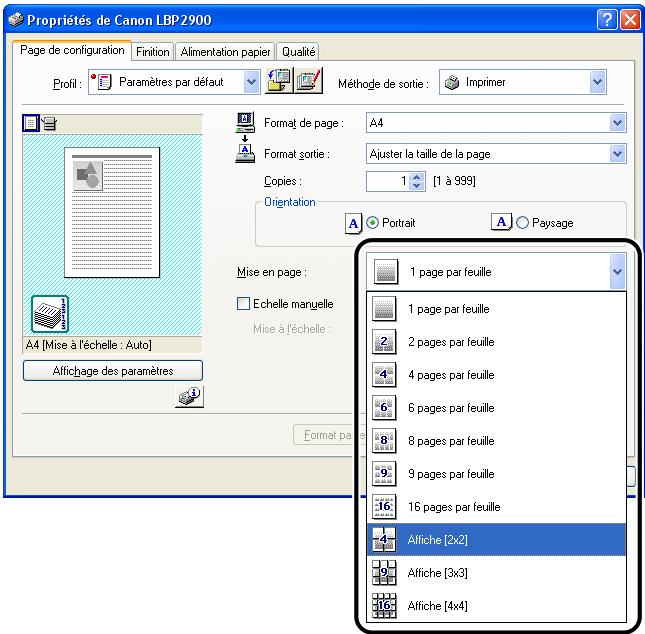This screenshot has width=645, height=634.
Task: Choose 8 pages par feuille option
Action: tap(497, 441)
